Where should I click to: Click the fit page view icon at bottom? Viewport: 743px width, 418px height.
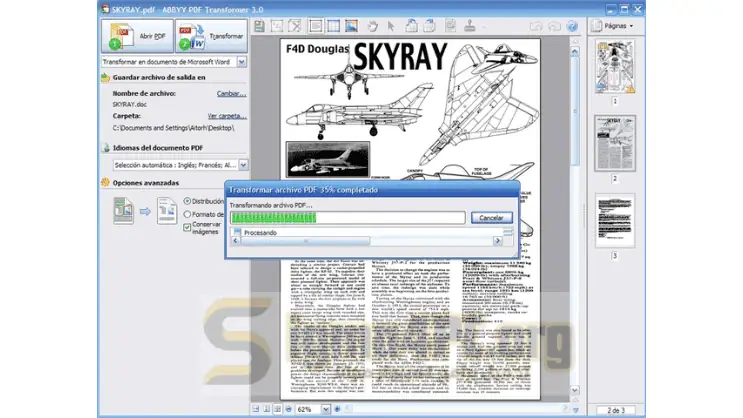pos(277,409)
